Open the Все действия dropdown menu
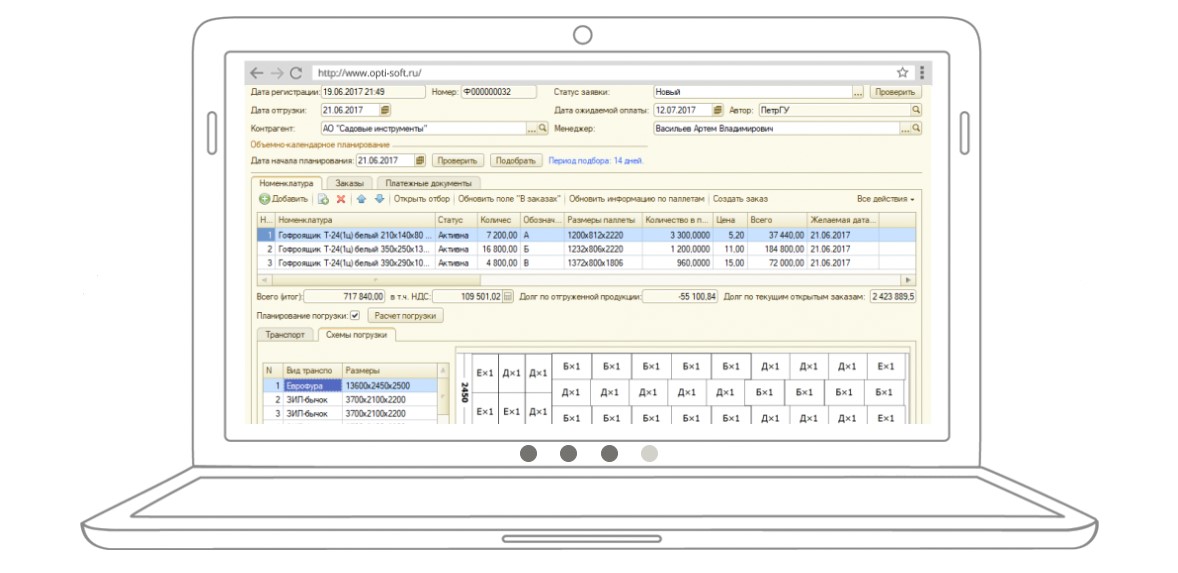 click(x=886, y=199)
